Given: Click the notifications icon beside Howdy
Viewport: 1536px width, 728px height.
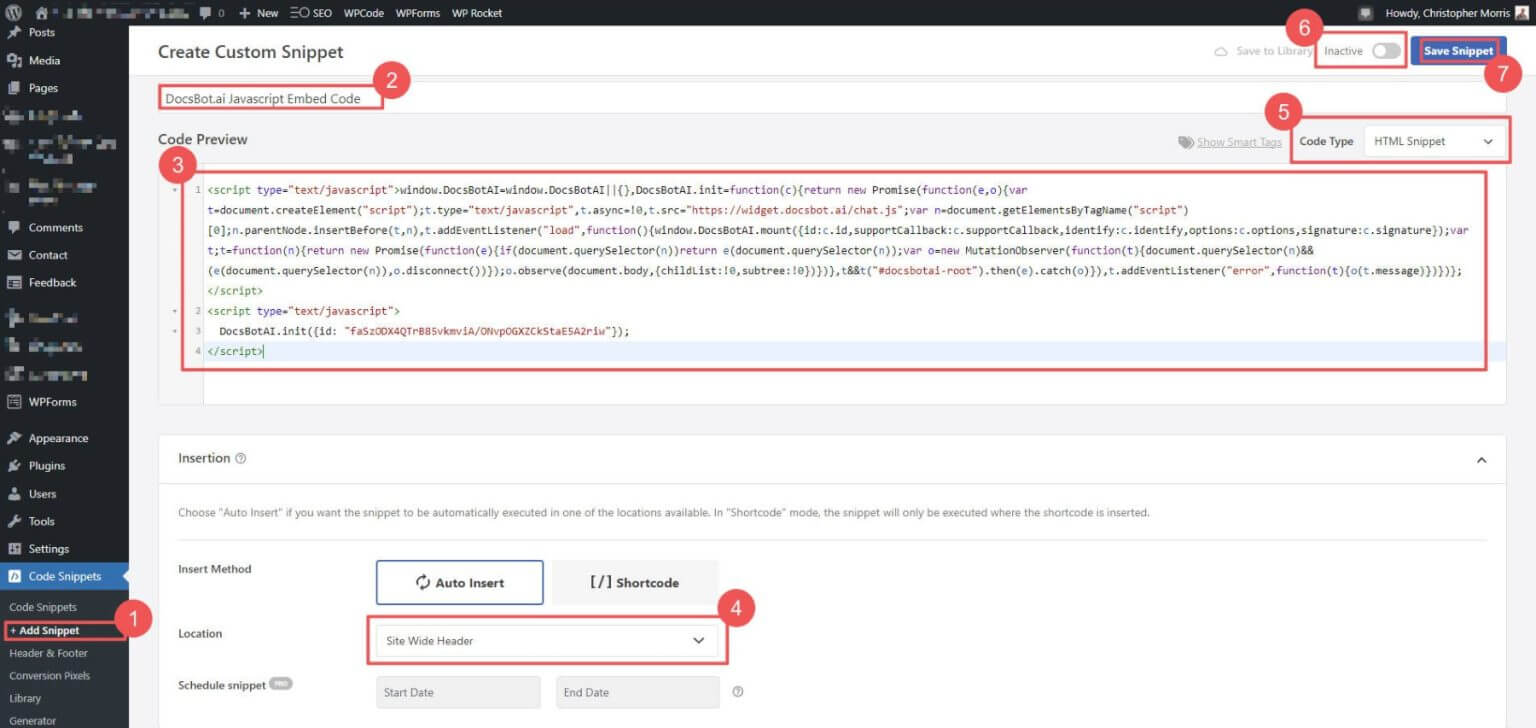Looking at the screenshot, I should coord(1365,13).
